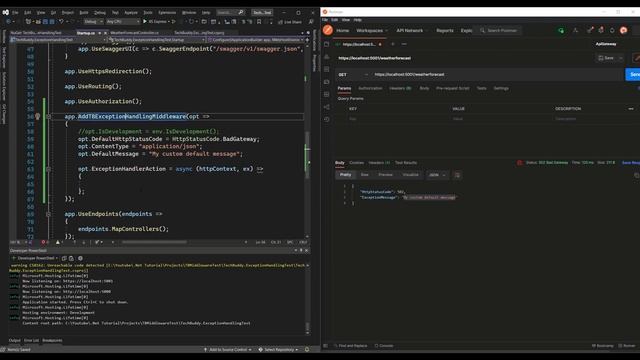Open Postman invite people icon
The image size is (640, 360).
pos(575,30)
